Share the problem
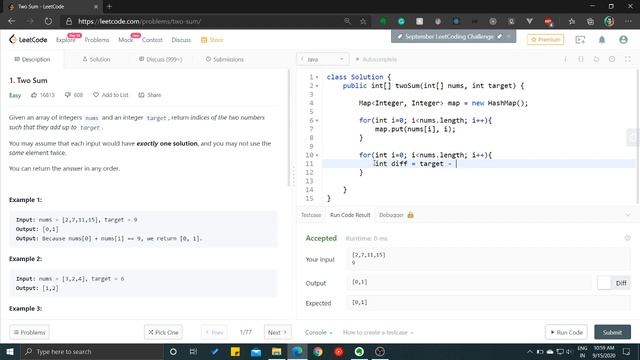This screenshot has height=360, width=640. pyautogui.click(x=150, y=95)
